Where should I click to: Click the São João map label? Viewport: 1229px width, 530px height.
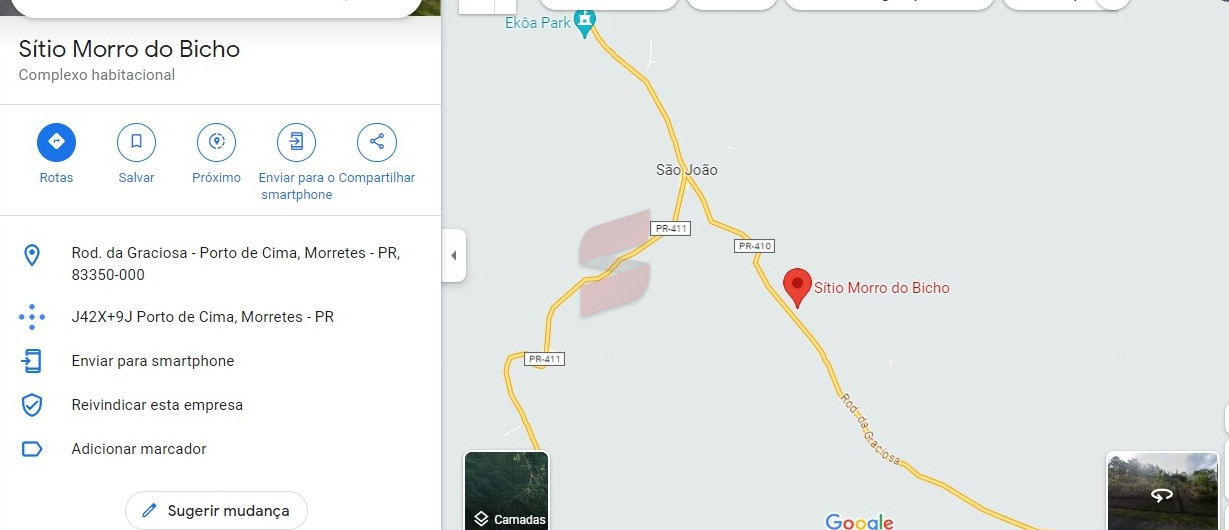point(686,170)
